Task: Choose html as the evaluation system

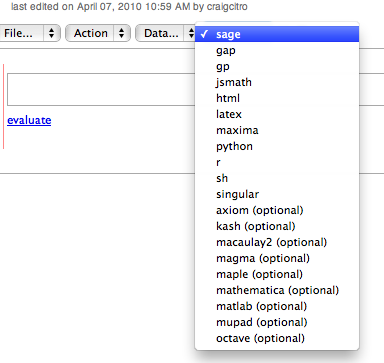Action: tap(277, 98)
